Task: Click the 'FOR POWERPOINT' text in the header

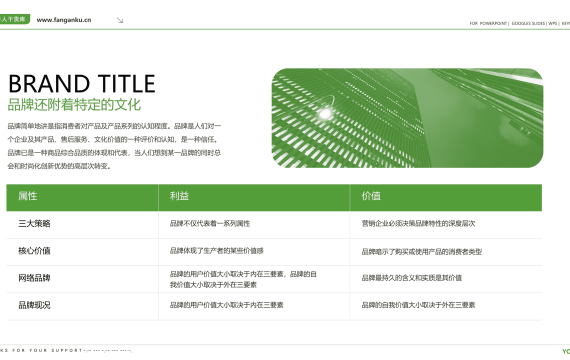Action: 488,23
